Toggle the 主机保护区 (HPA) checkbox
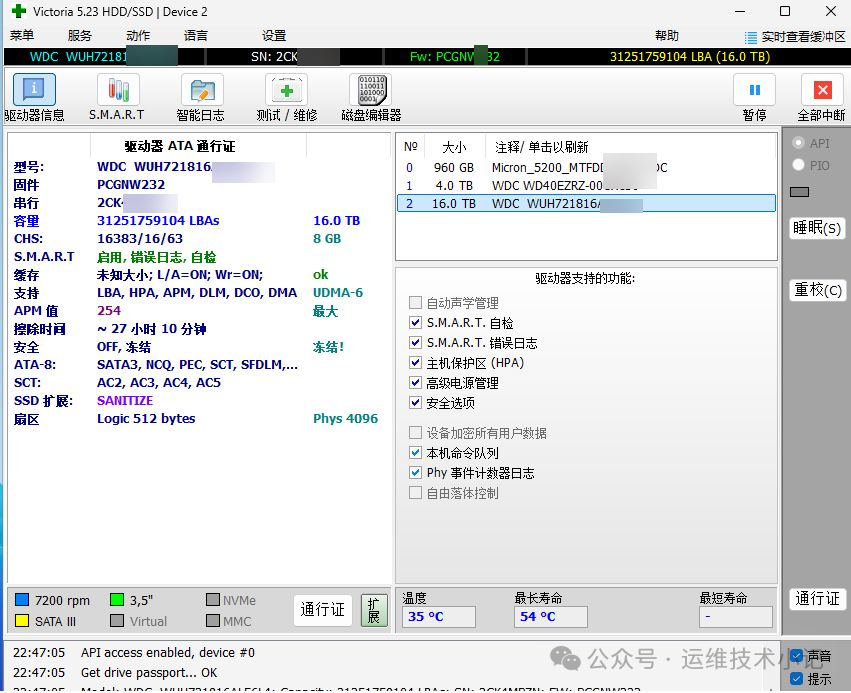Image resolution: width=851 pixels, height=693 pixels. (415, 363)
